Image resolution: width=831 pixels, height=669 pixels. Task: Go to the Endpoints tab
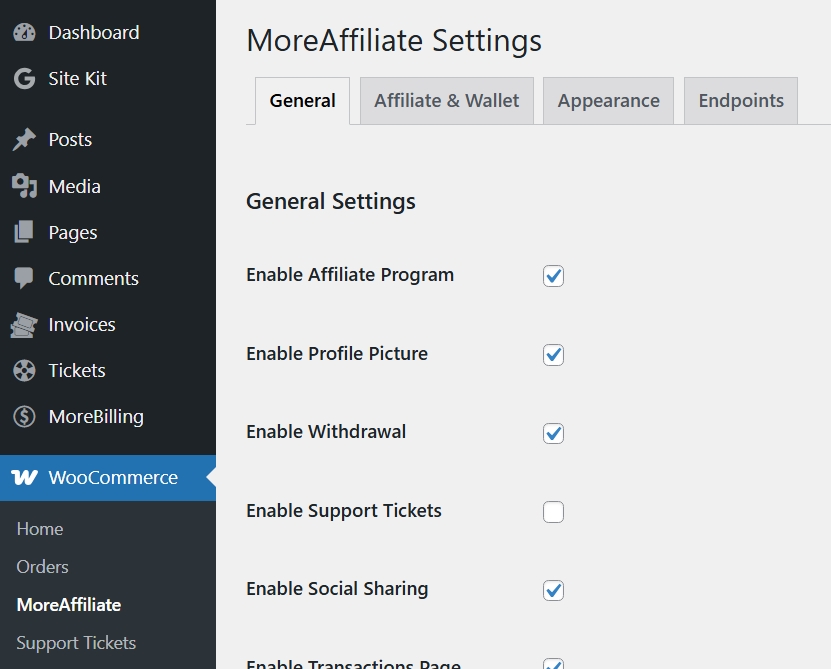click(x=741, y=101)
